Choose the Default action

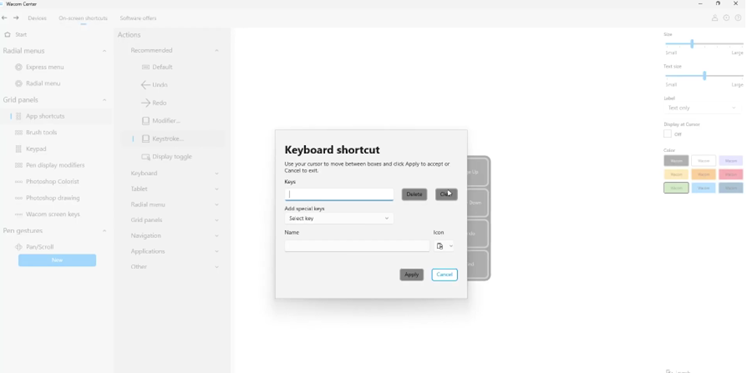click(x=162, y=67)
